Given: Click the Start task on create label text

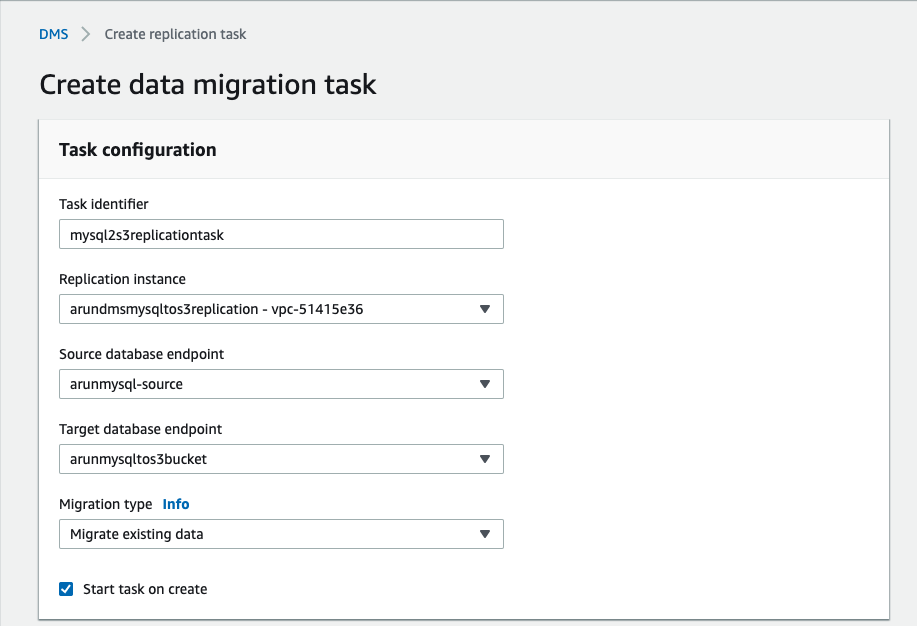Looking at the screenshot, I should tap(145, 589).
